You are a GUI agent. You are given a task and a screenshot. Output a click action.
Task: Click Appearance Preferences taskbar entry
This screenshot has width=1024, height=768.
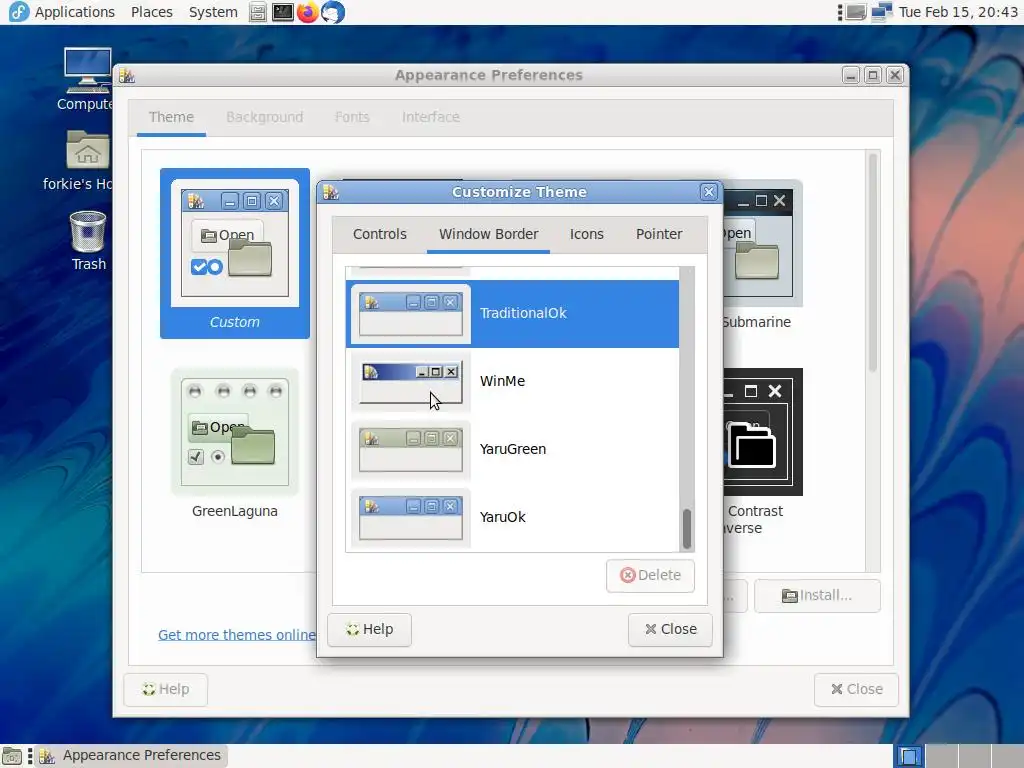pos(131,756)
